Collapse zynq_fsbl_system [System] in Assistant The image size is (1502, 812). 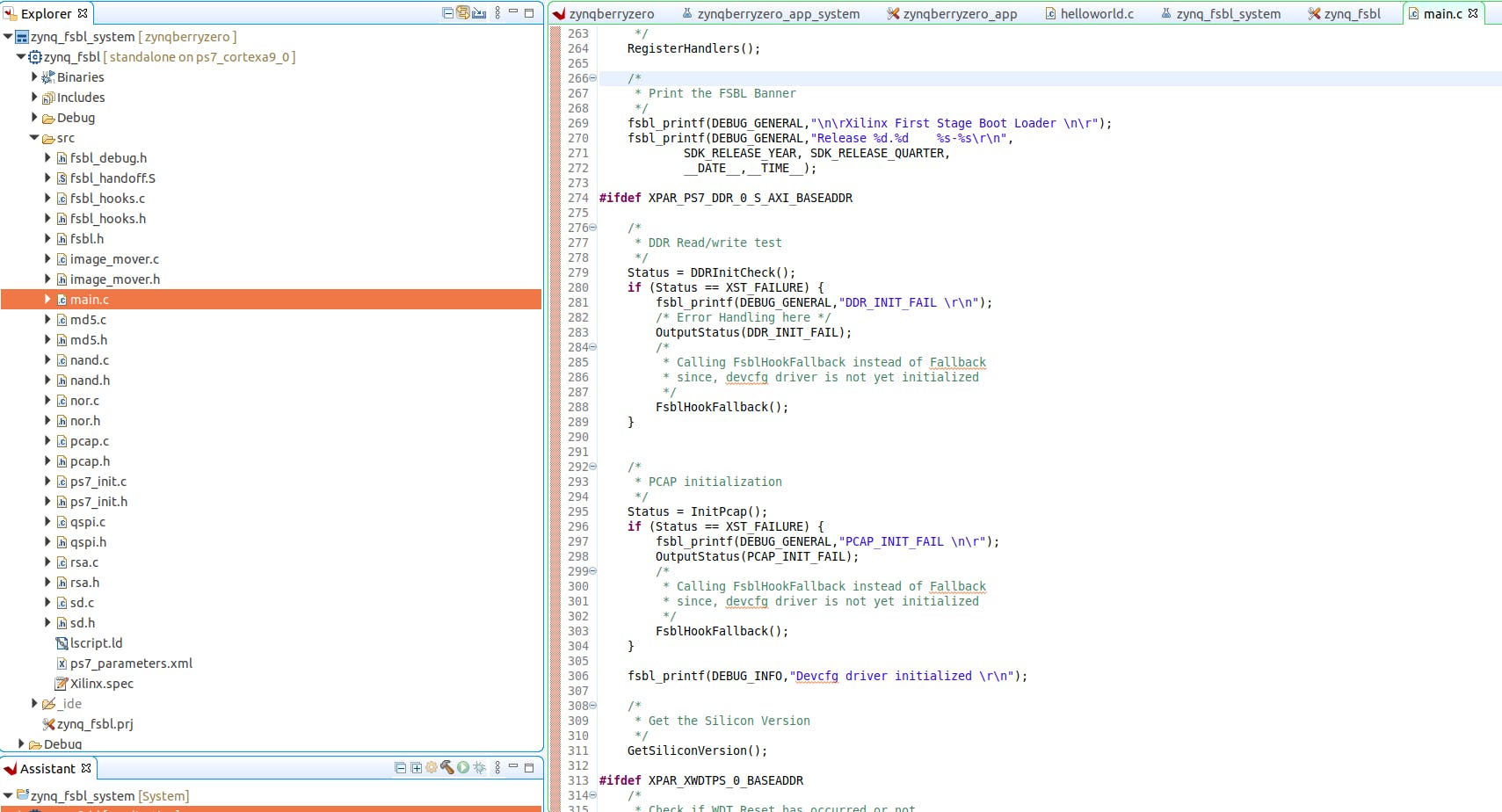(8, 796)
